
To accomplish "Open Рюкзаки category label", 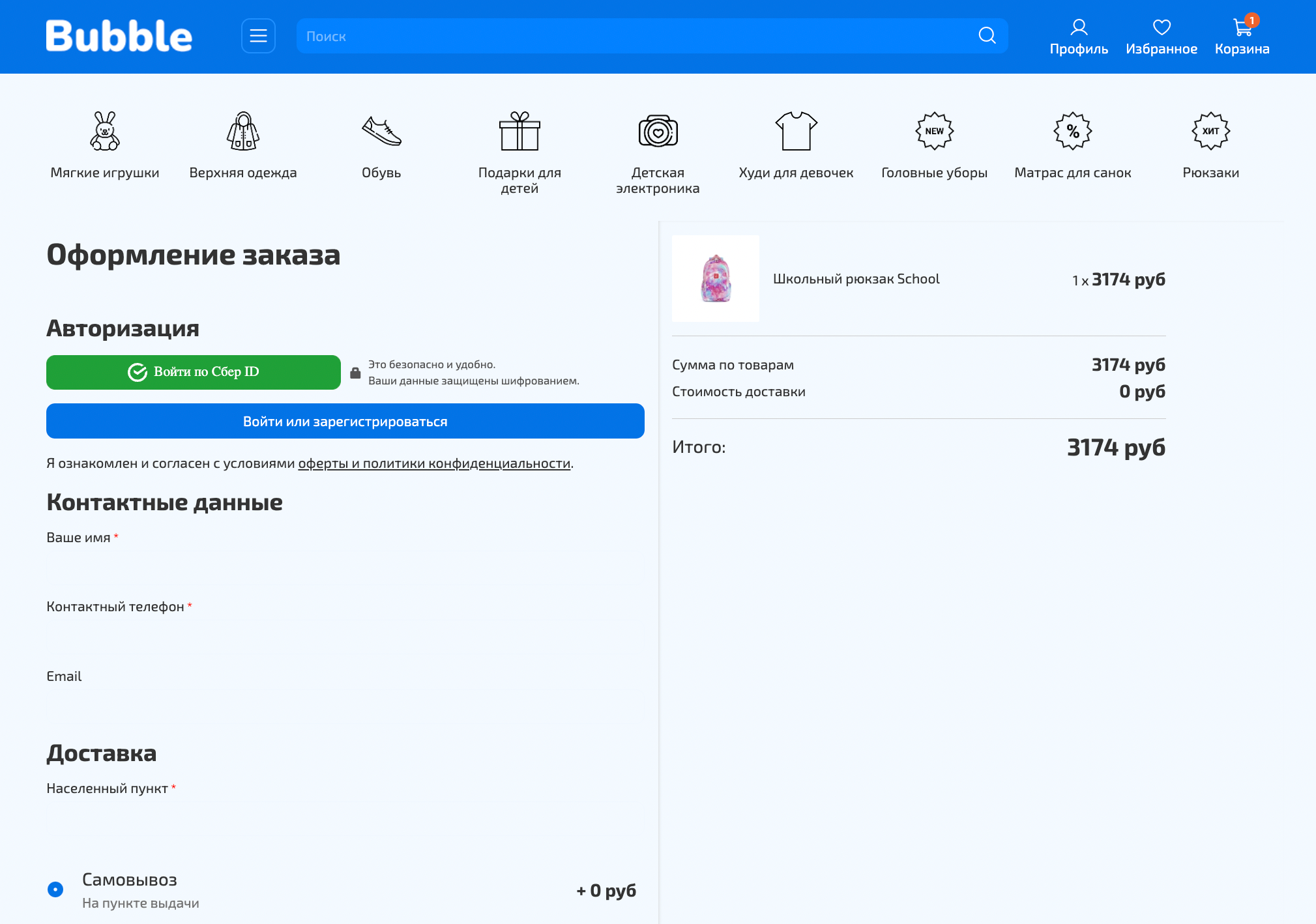I will click(x=1210, y=173).
